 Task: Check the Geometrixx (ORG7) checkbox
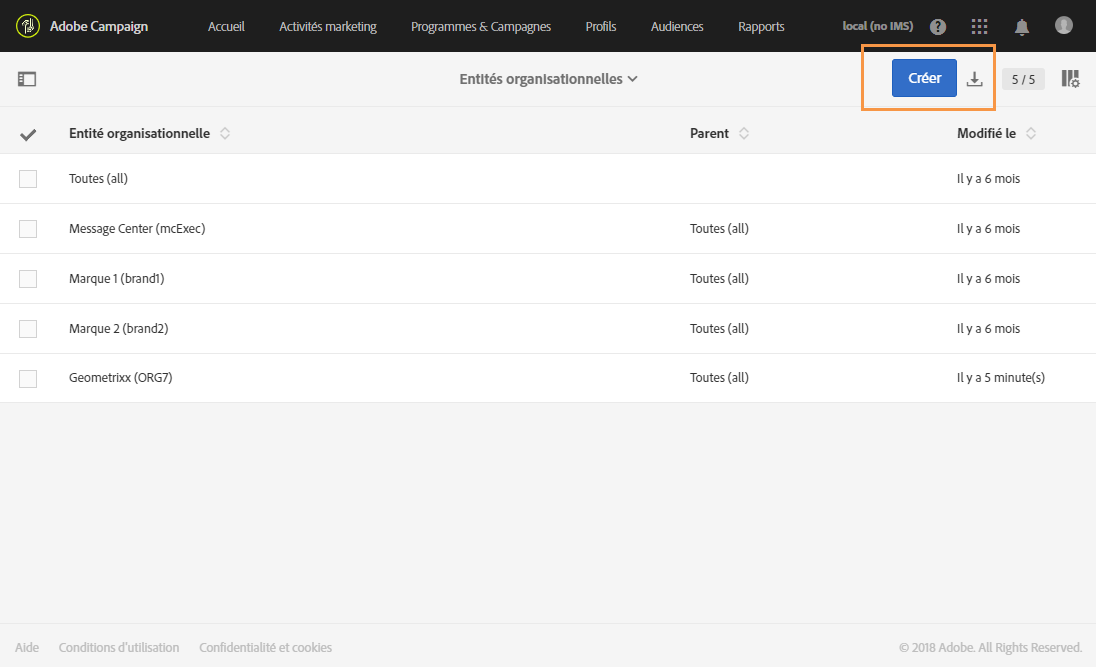28,378
